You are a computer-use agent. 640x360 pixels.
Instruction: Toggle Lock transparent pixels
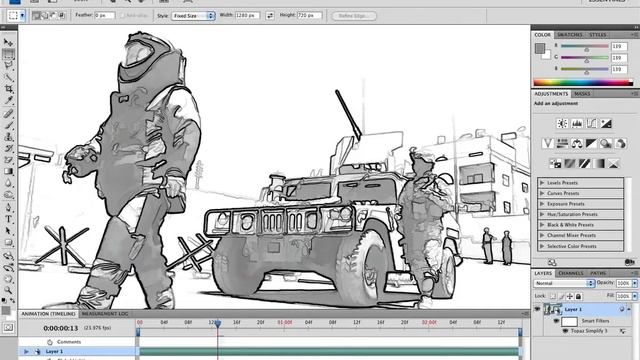(553, 296)
